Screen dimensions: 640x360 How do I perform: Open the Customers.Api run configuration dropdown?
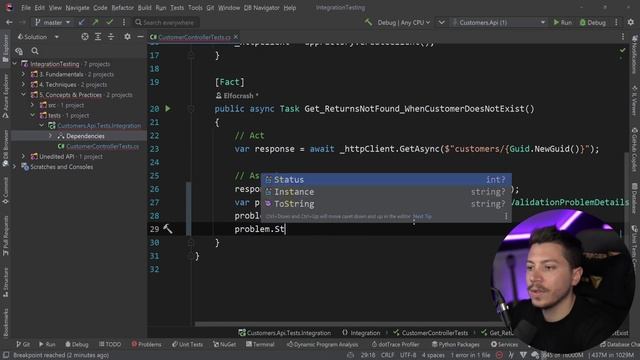(499, 22)
